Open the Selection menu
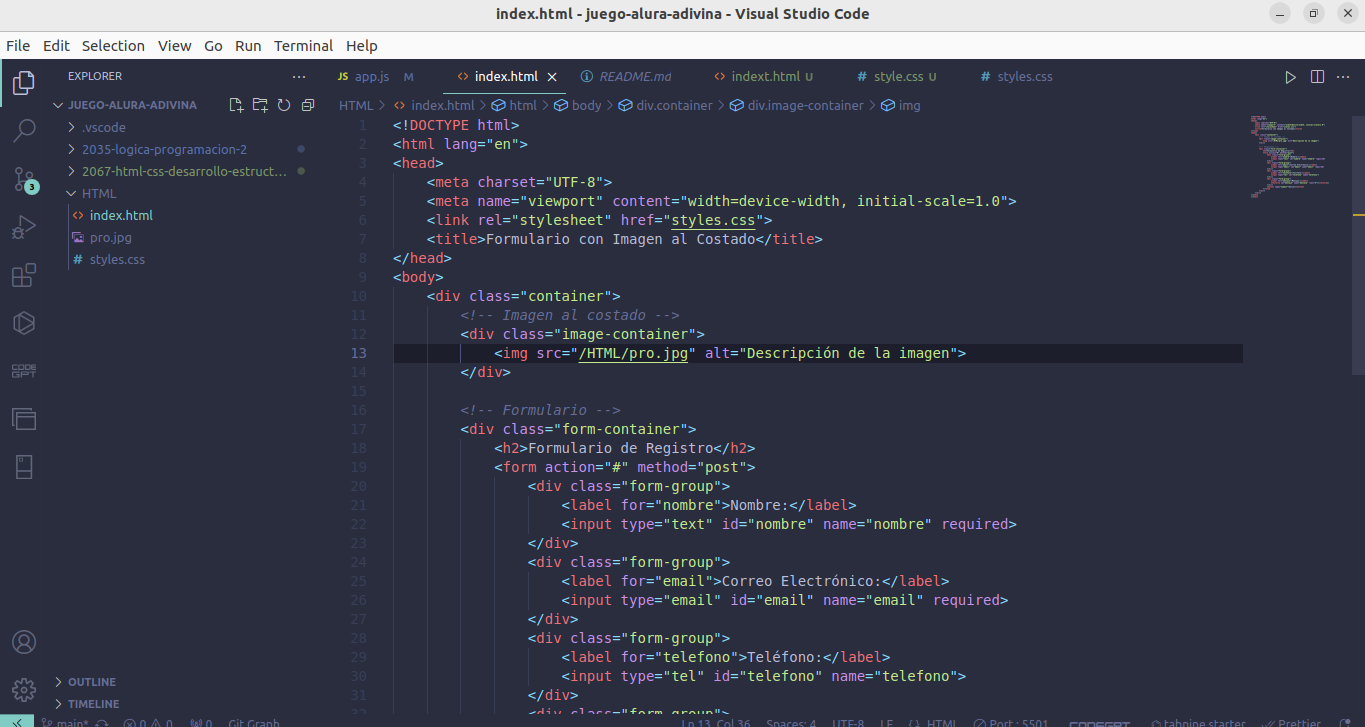Screen dimensions: 1365x727 pyautogui.click(x=113, y=46)
